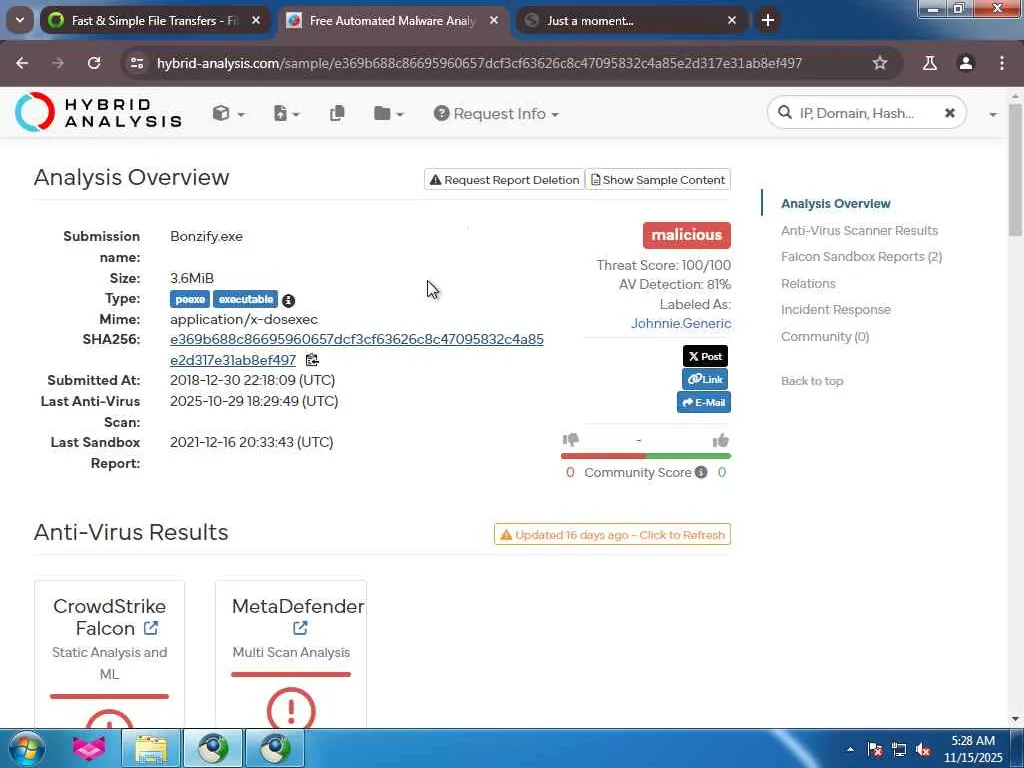Click the MetaDefender alert exclamation icon
This screenshot has height=768, width=1024.
291,707
